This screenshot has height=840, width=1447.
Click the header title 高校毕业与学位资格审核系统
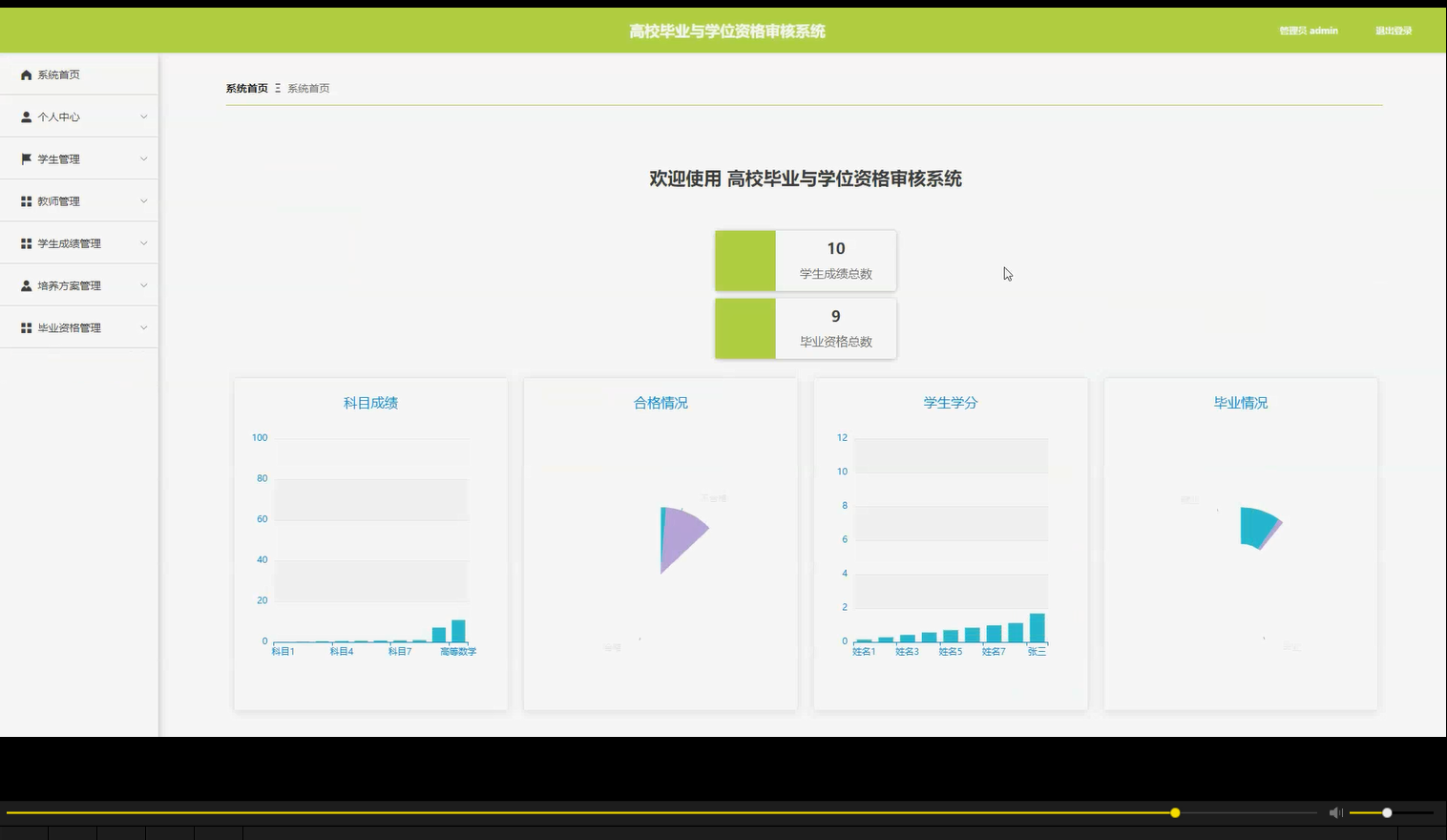pyautogui.click(x=727, y=31)
